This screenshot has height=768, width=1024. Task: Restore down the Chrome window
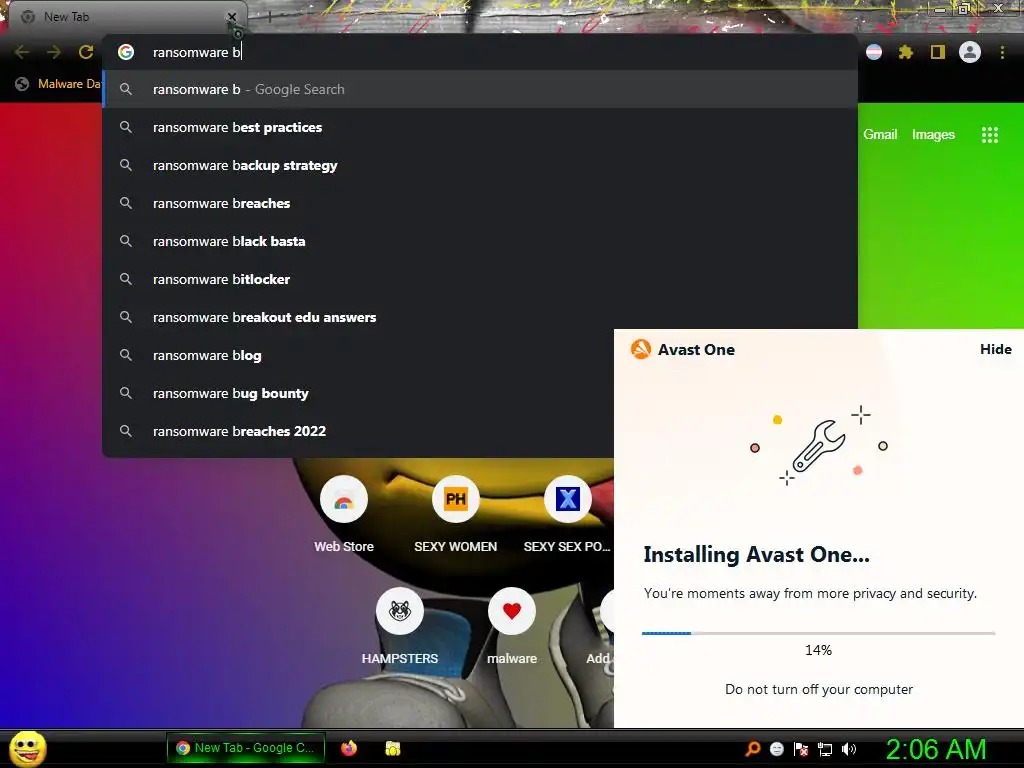click(x=964, y=9)
